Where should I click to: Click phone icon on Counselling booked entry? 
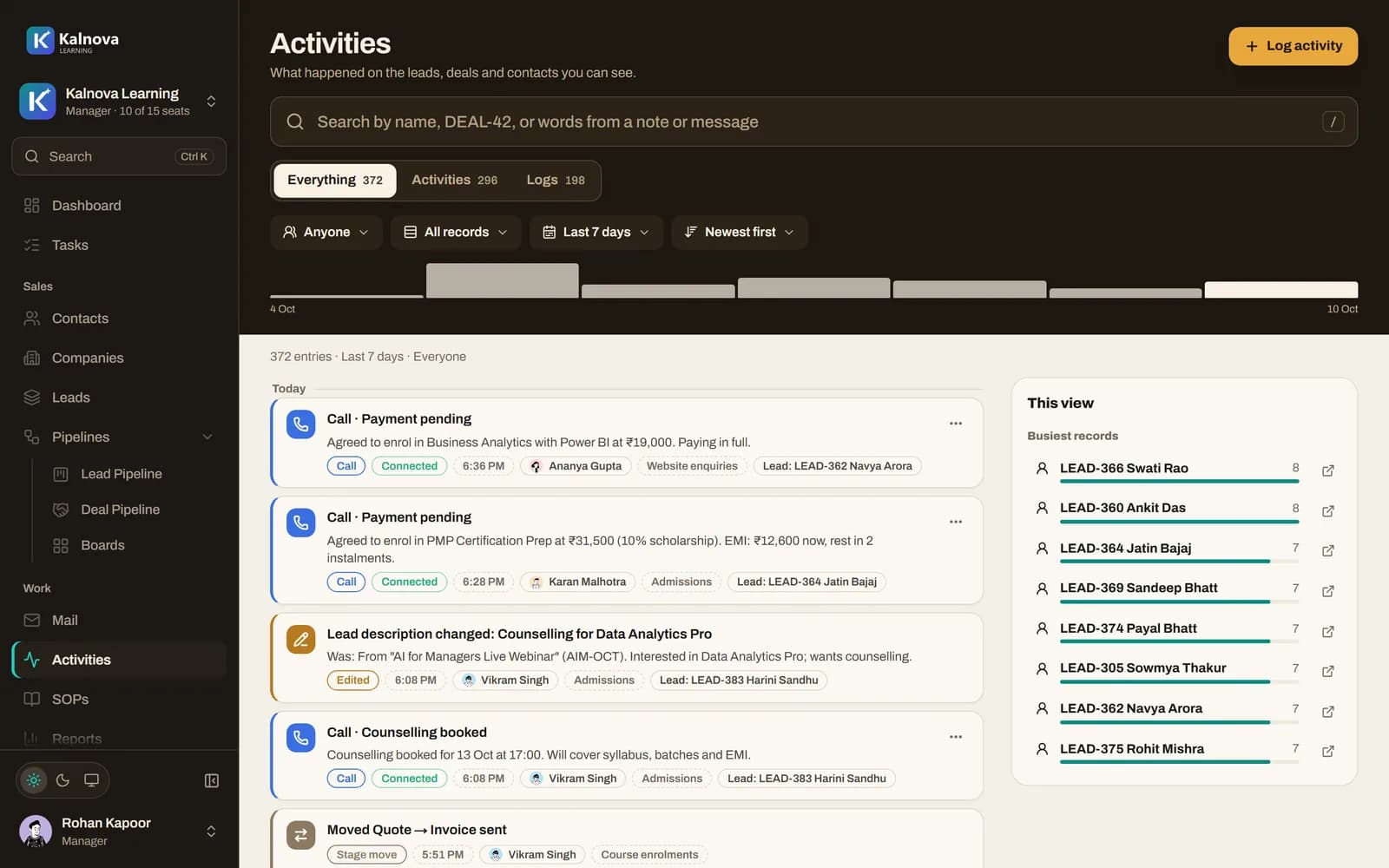[300, 738]
